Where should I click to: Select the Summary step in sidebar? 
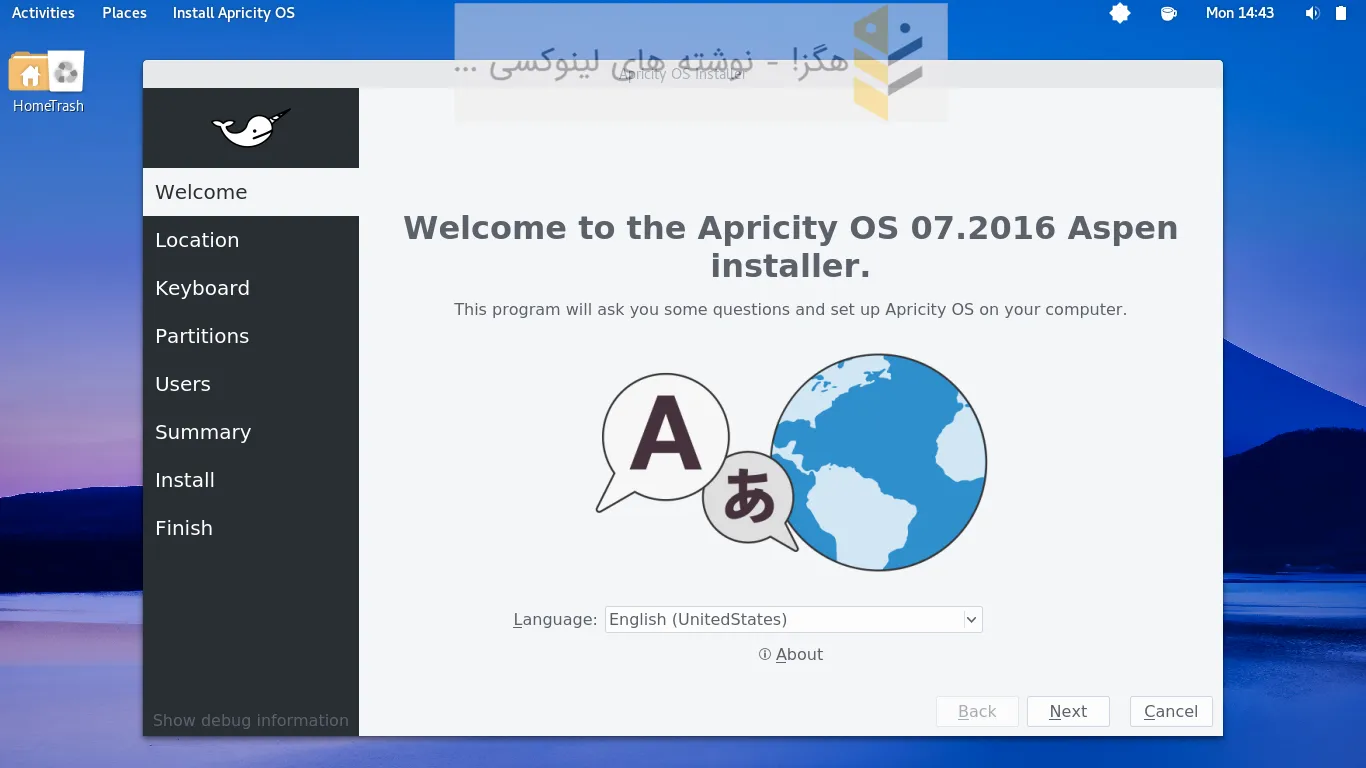click(251, 432)
